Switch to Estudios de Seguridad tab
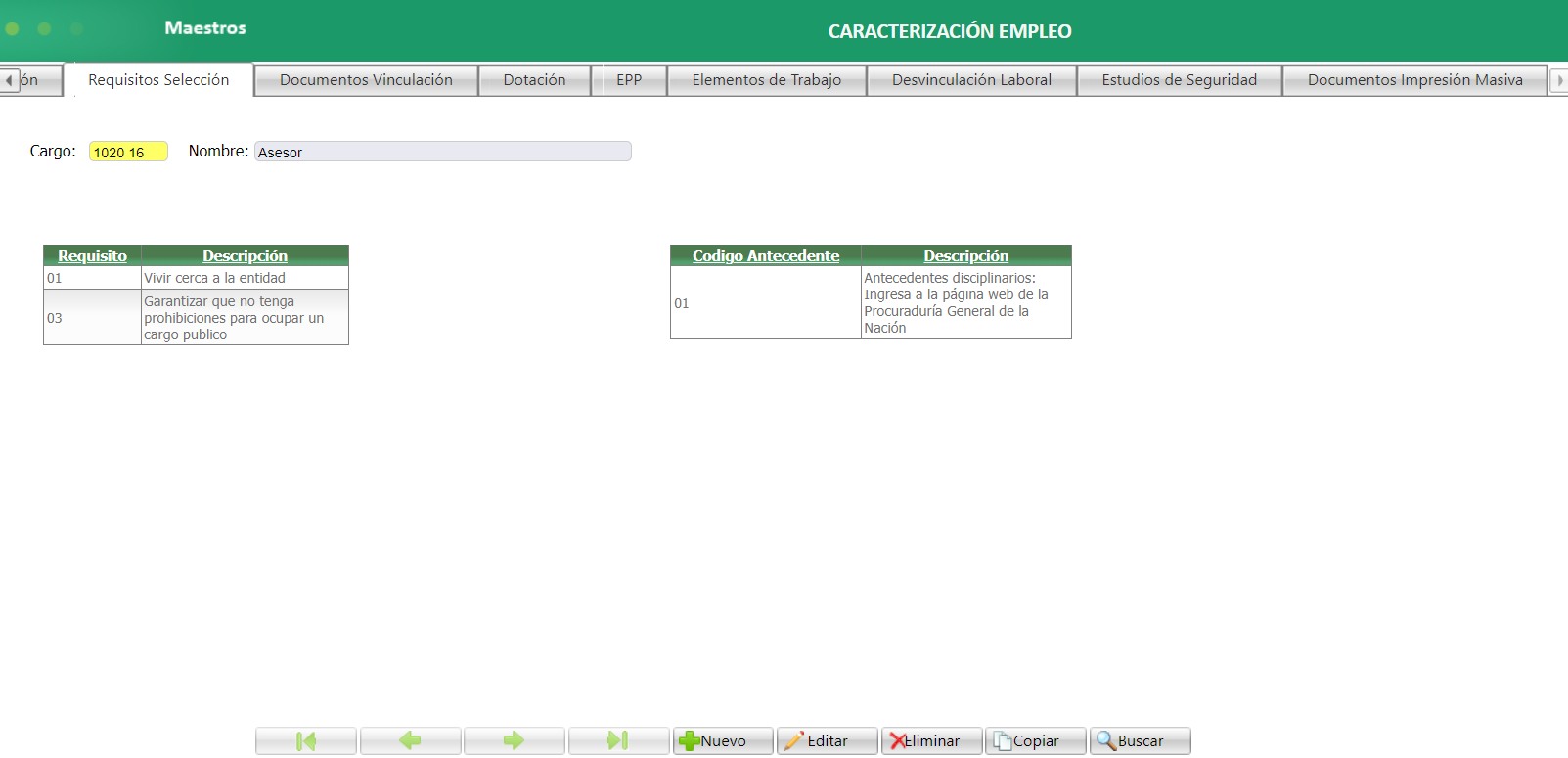Screen dimensions: 1568x758 coord(1180,80)
